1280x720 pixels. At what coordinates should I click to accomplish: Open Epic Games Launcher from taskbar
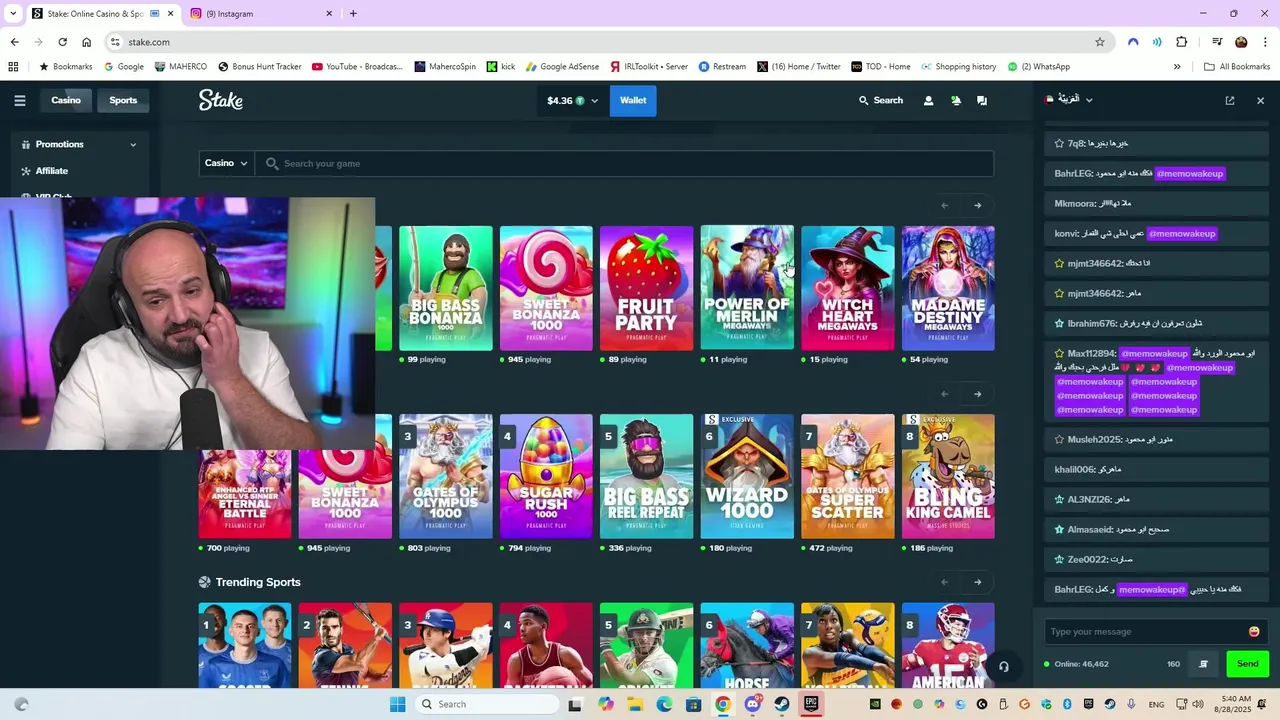tap(811, 704)
